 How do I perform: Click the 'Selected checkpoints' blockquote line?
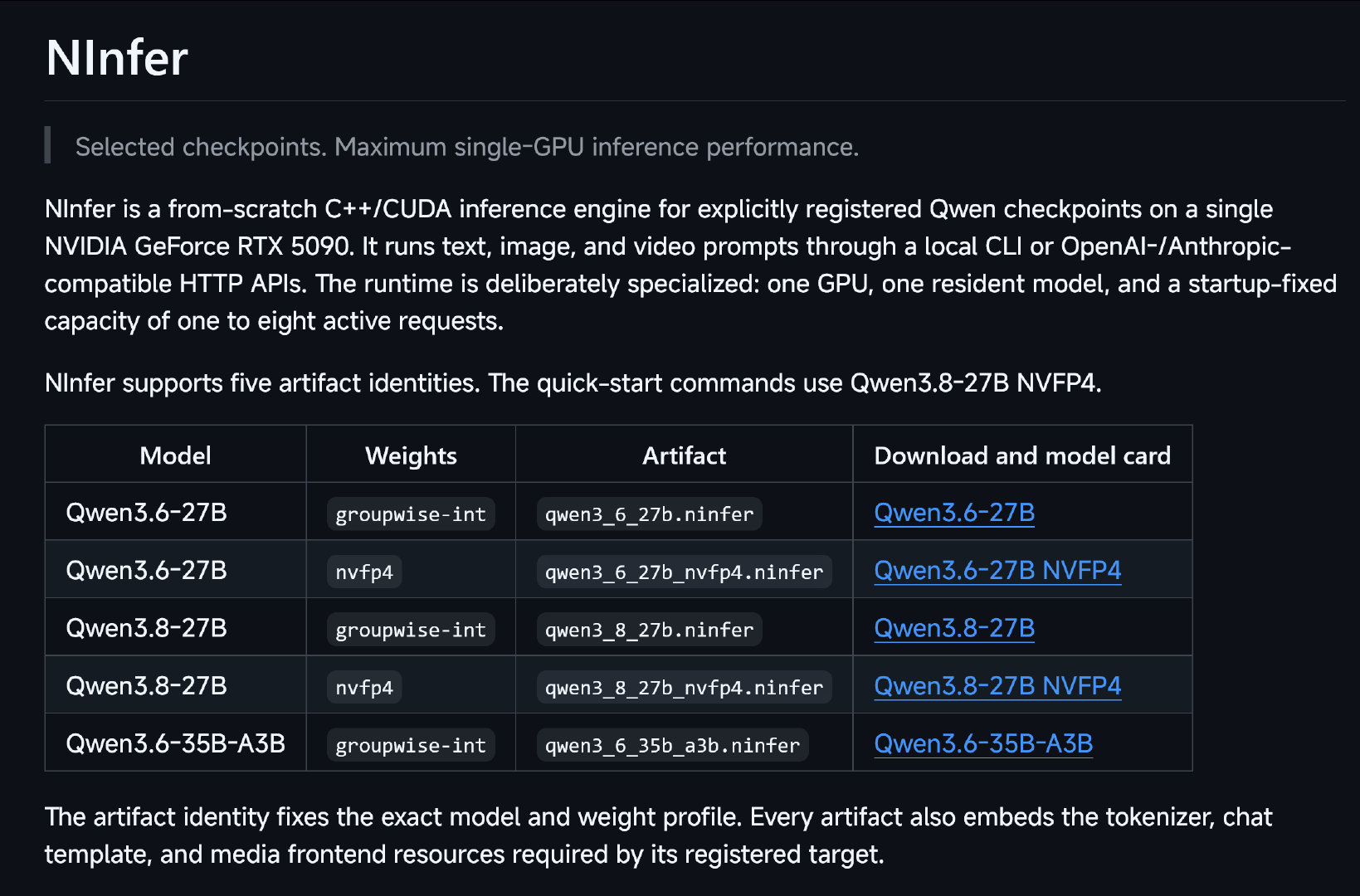click(467, 147)
